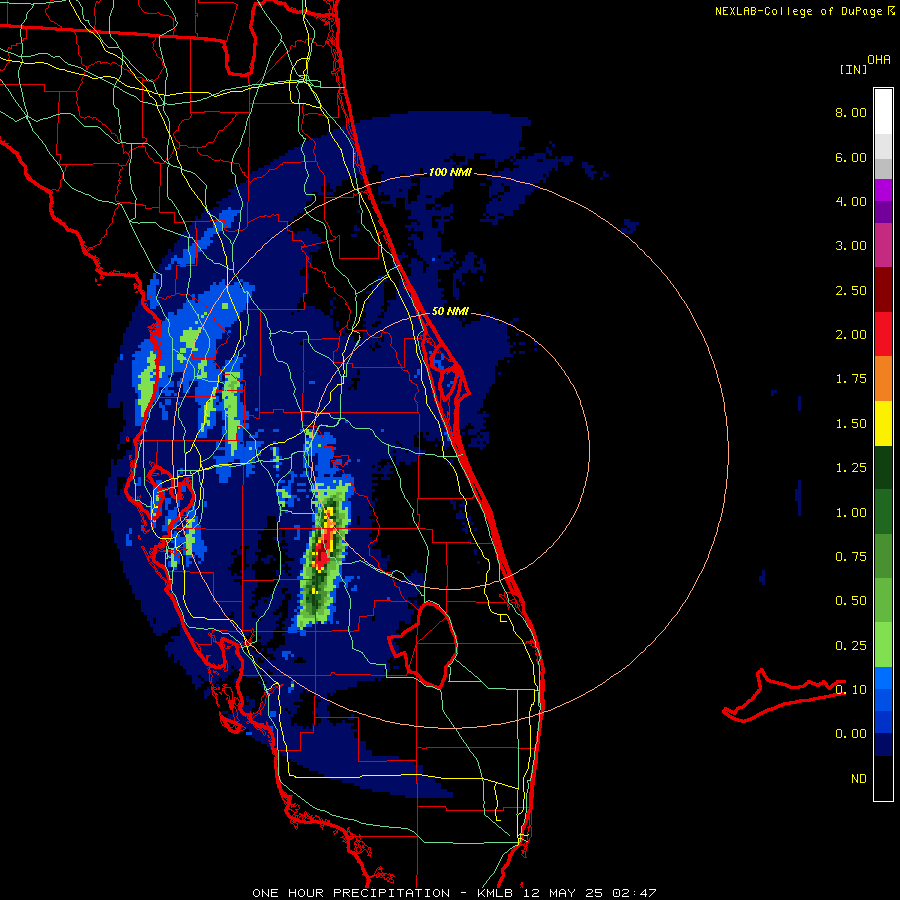Viewport: 900px width, 900px height.
Task: Click the 50 NMI range ring label
Action: point(450,312)
